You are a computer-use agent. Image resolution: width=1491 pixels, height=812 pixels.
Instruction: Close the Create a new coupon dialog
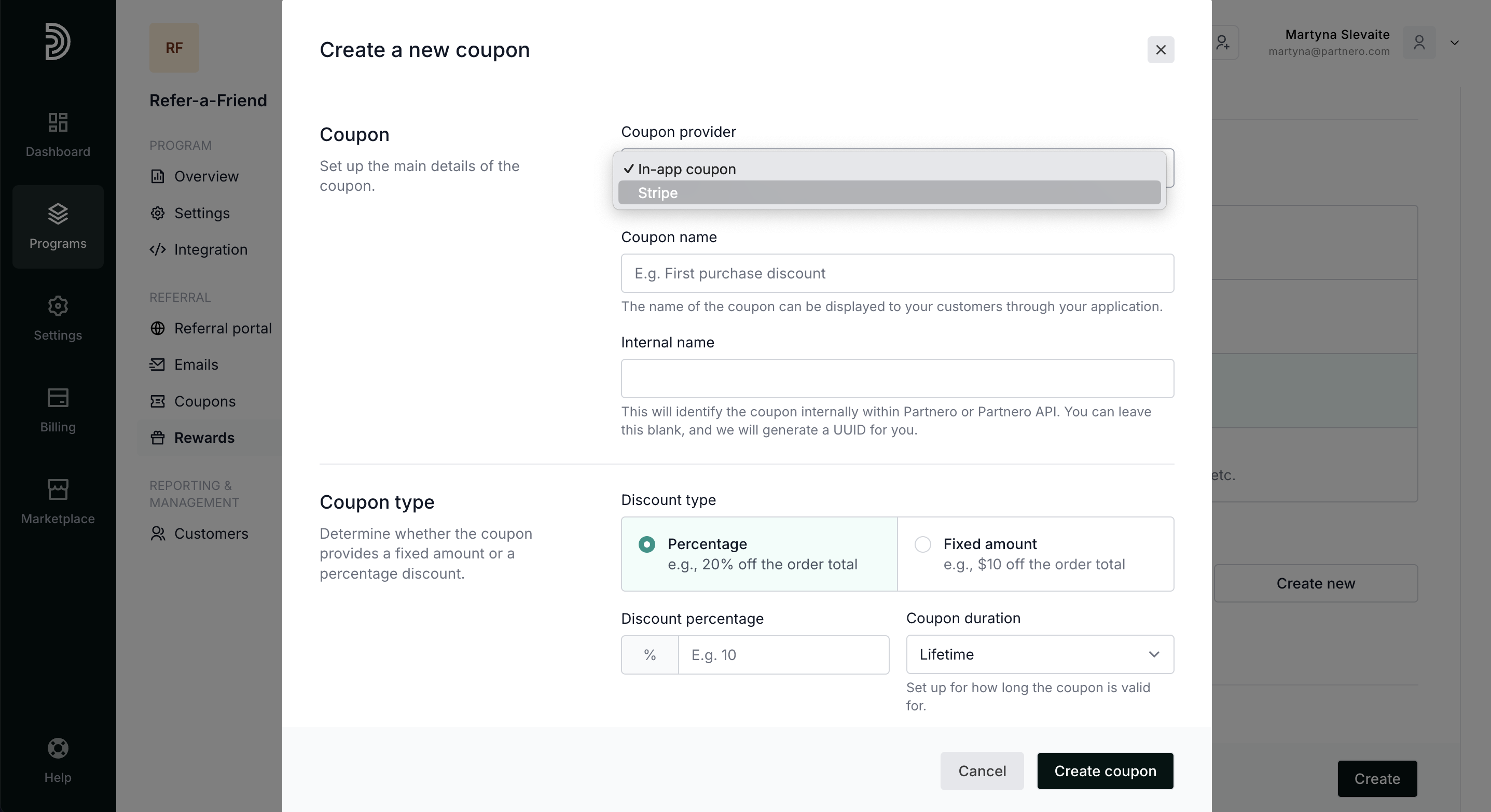(x=1161, y=50)
